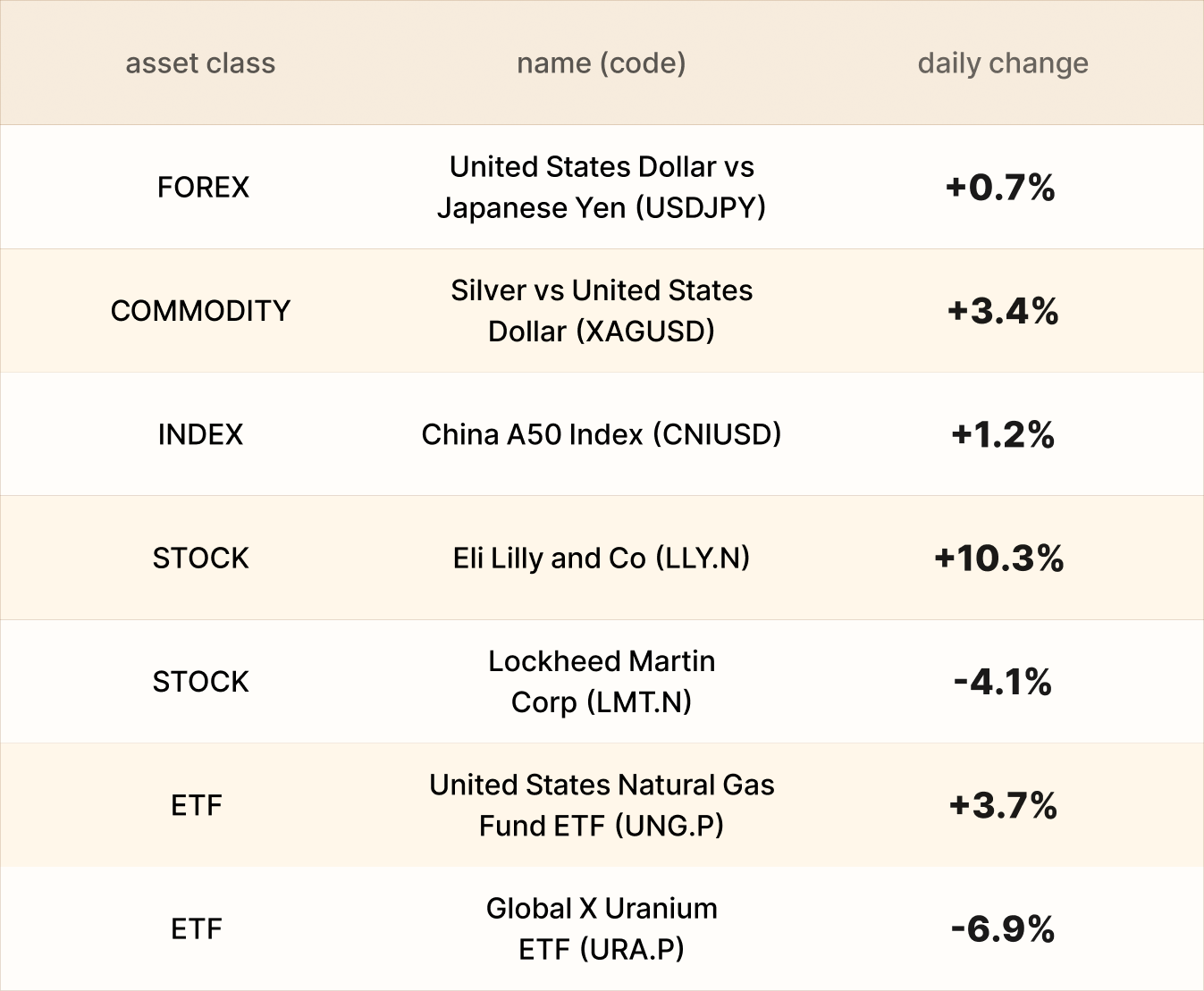The width and height of the screenshot is (1204, 991).
Task: Click the 'daily change' column header
Action: [1003, 63]
